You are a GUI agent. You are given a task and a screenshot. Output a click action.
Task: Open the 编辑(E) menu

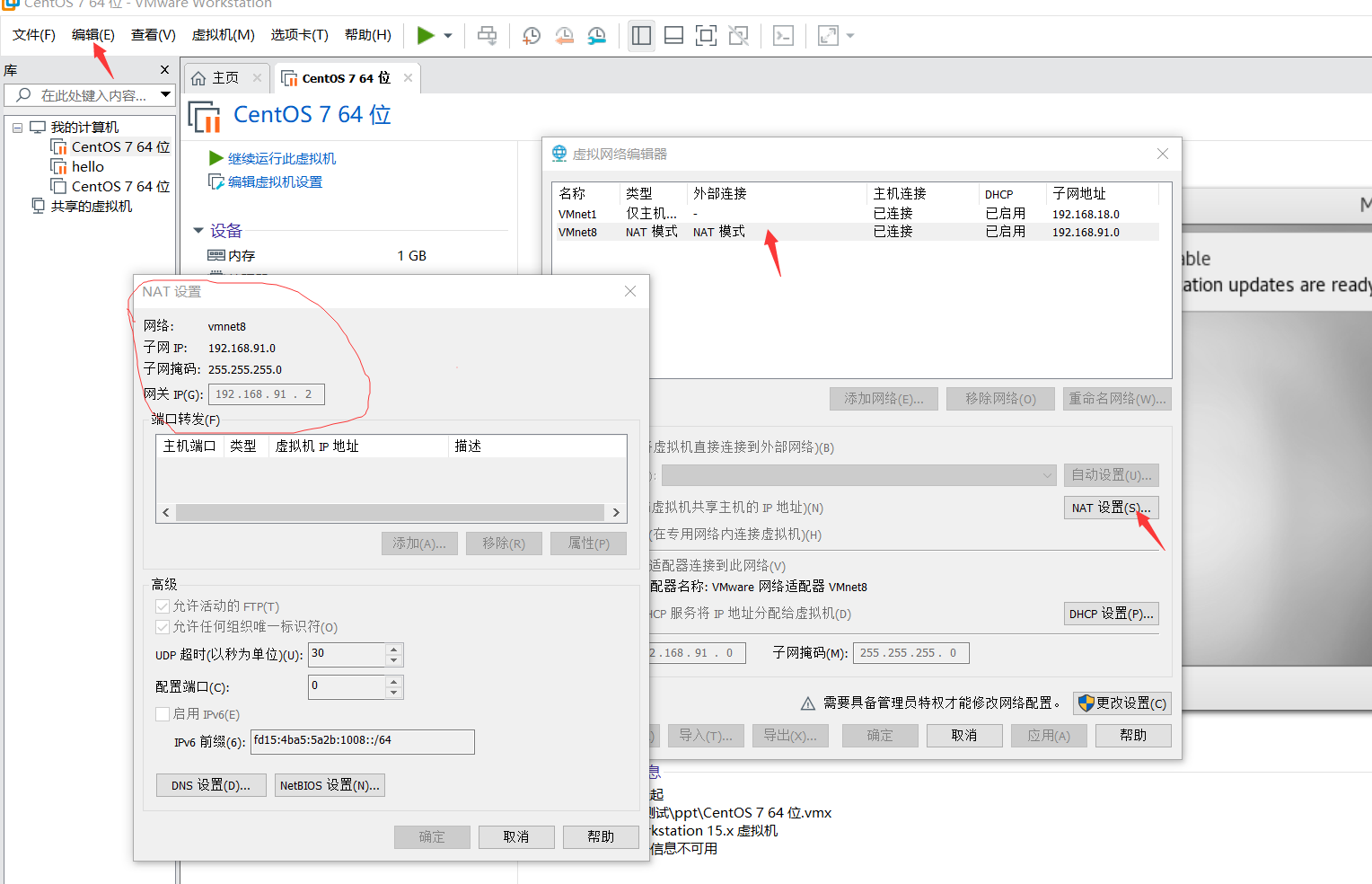[x=93, y=35]
